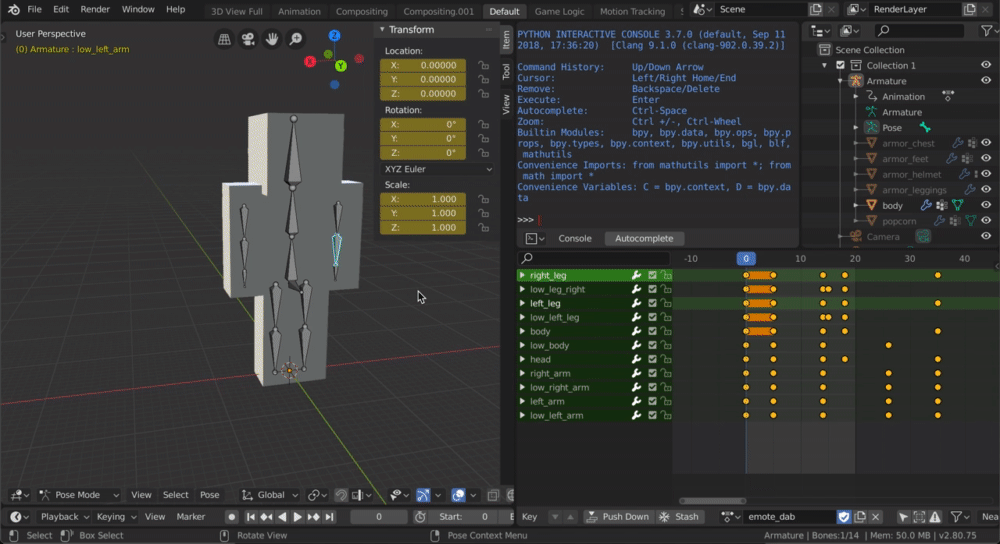Open the Pose Mode dropdown

coord(79,495)
